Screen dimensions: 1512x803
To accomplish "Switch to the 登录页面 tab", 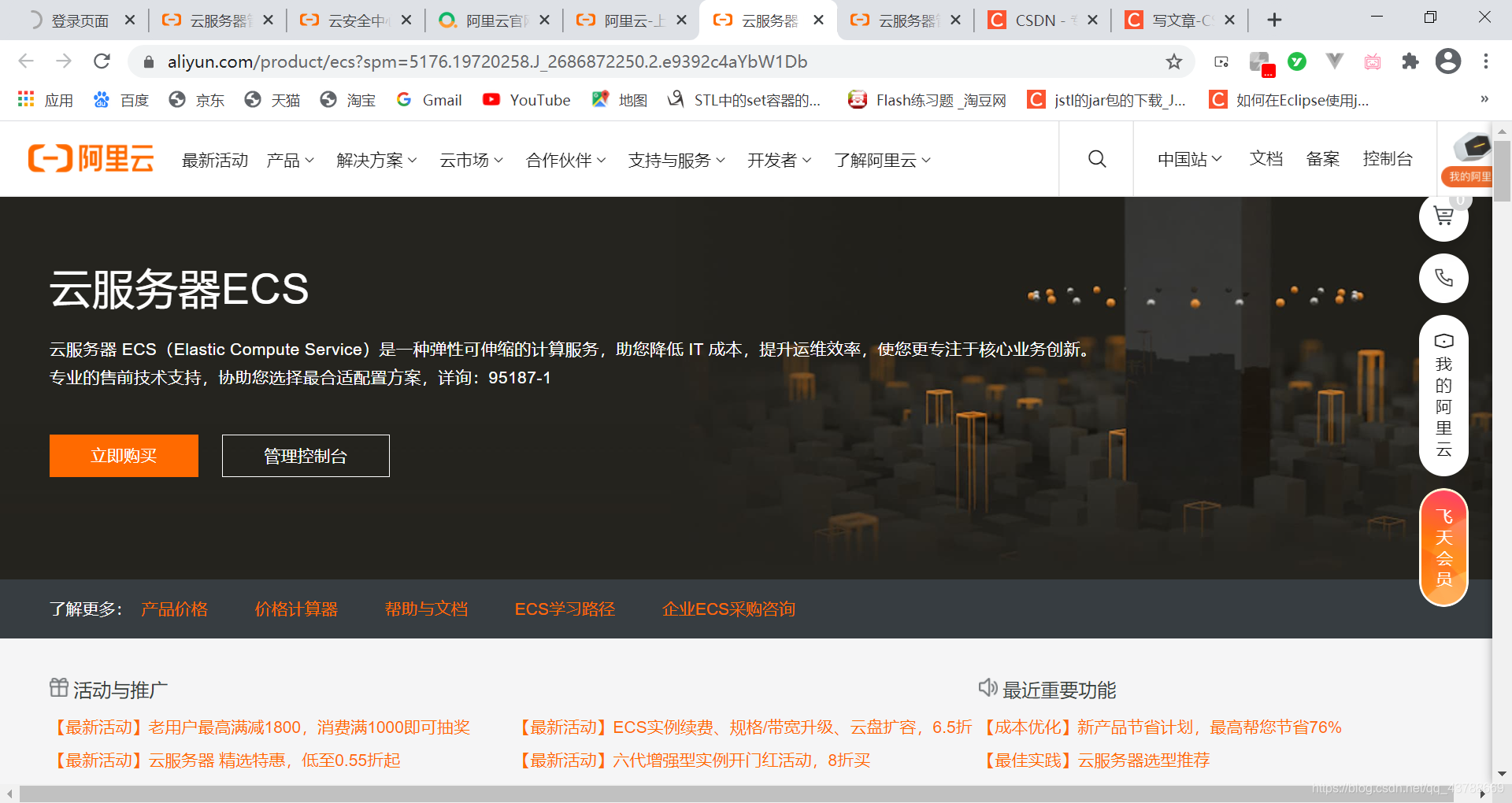I will (x=79, y=20).
